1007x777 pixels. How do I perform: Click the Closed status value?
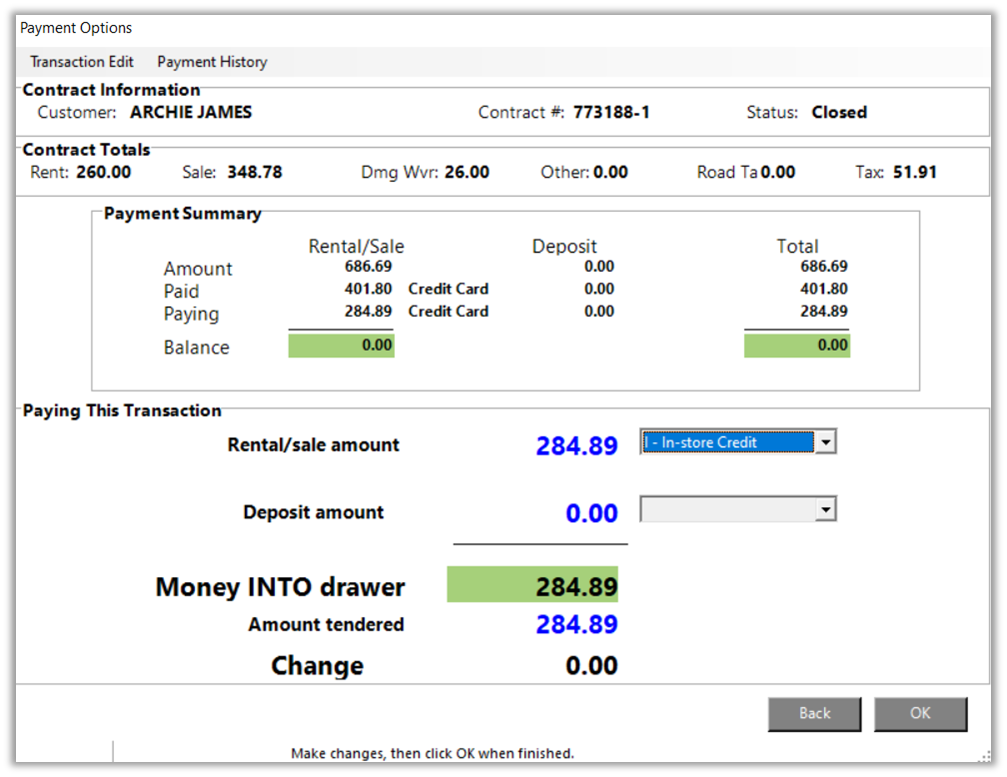tap(839, 112)
